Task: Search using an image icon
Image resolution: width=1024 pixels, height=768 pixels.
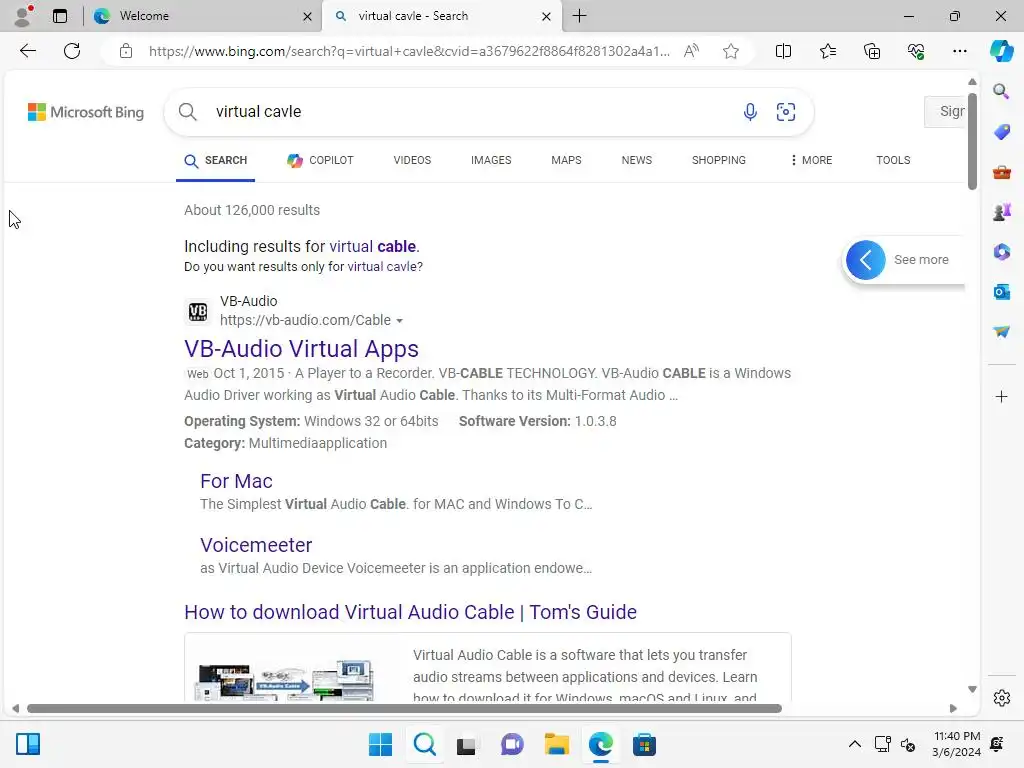Action: click(x=786, y=112)
